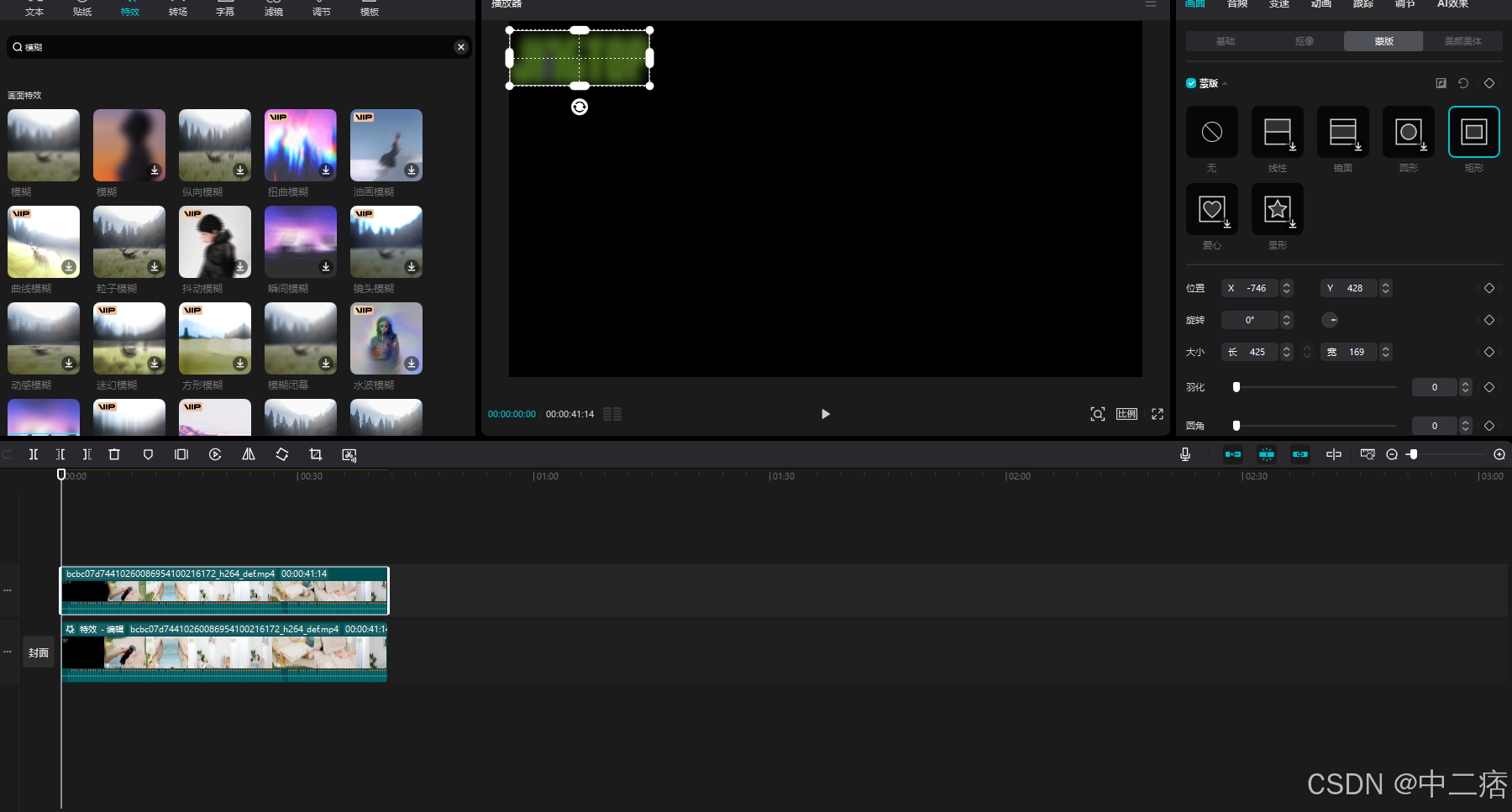This screenshot has height=812, width=1512.
Task: Select the 无 (none) mask option
Action: point(1212,132)
